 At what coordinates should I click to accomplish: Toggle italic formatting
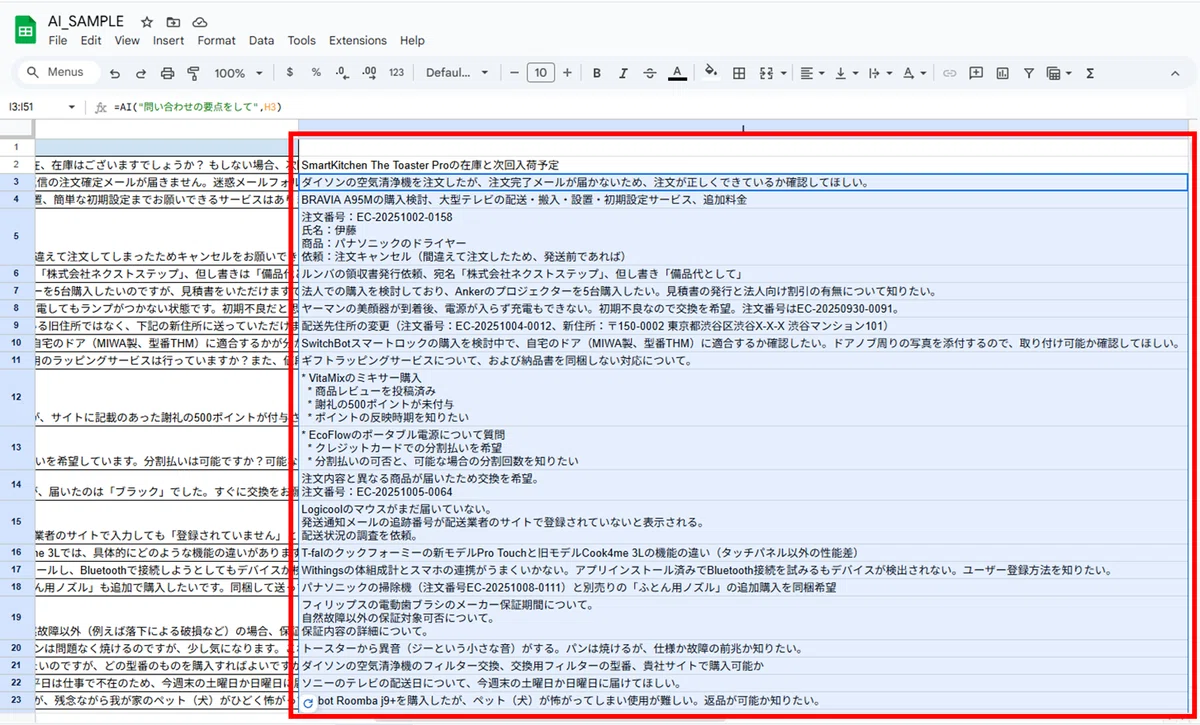click(x=623, y=73)
